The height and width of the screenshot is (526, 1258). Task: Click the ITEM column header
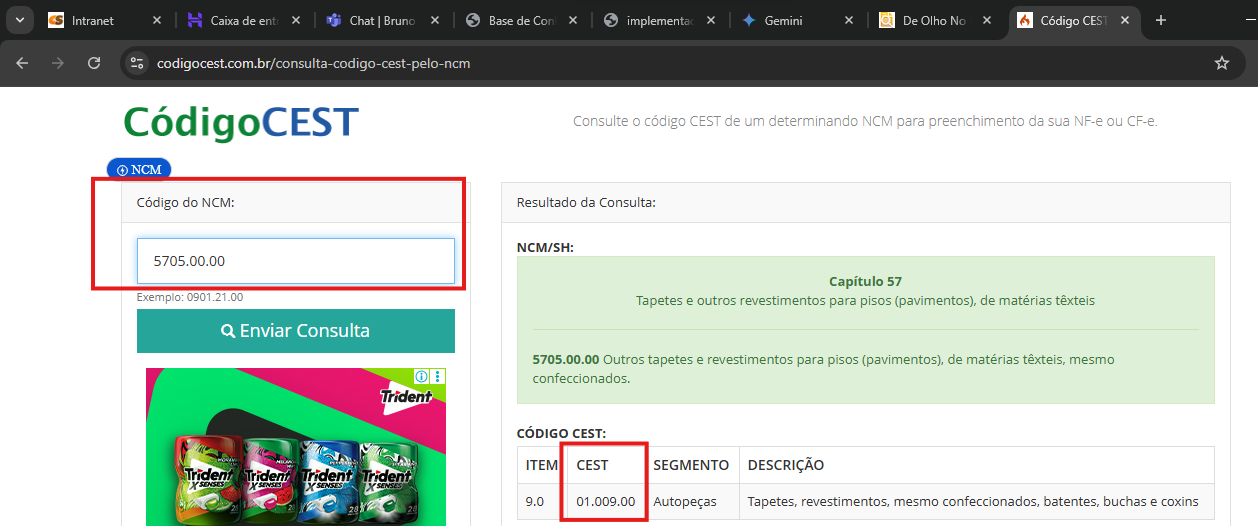click(x=543, y=465)
